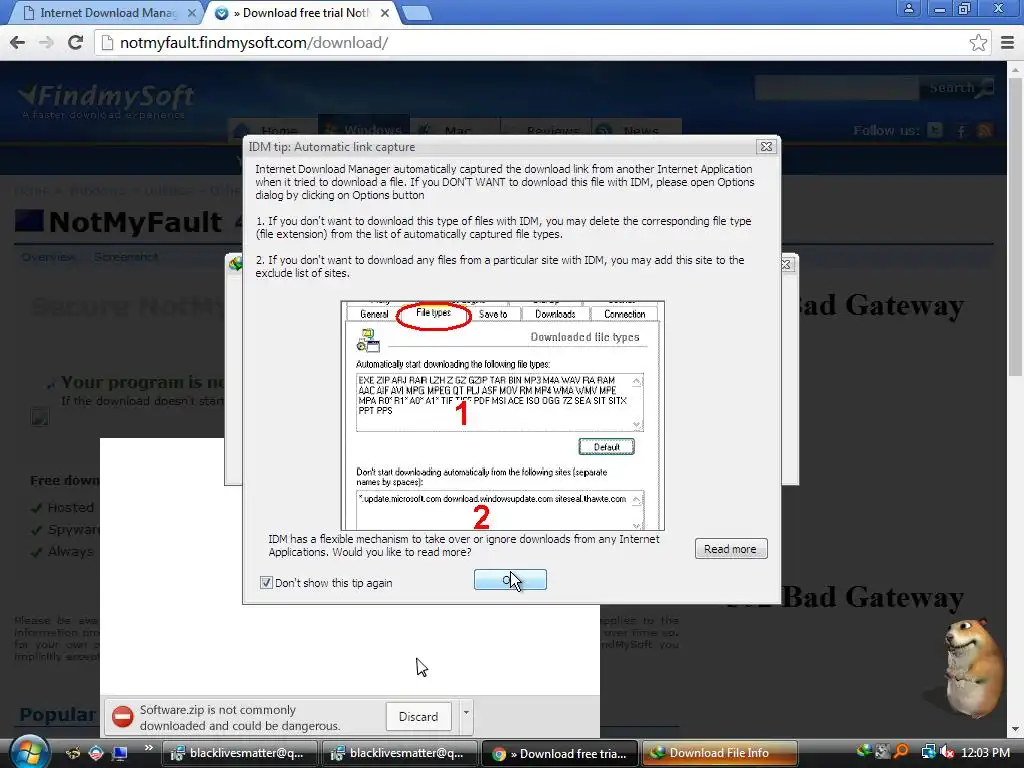Click the show desktop quick launch icon
Screen dimensions: 1024x768
(119, 753)
